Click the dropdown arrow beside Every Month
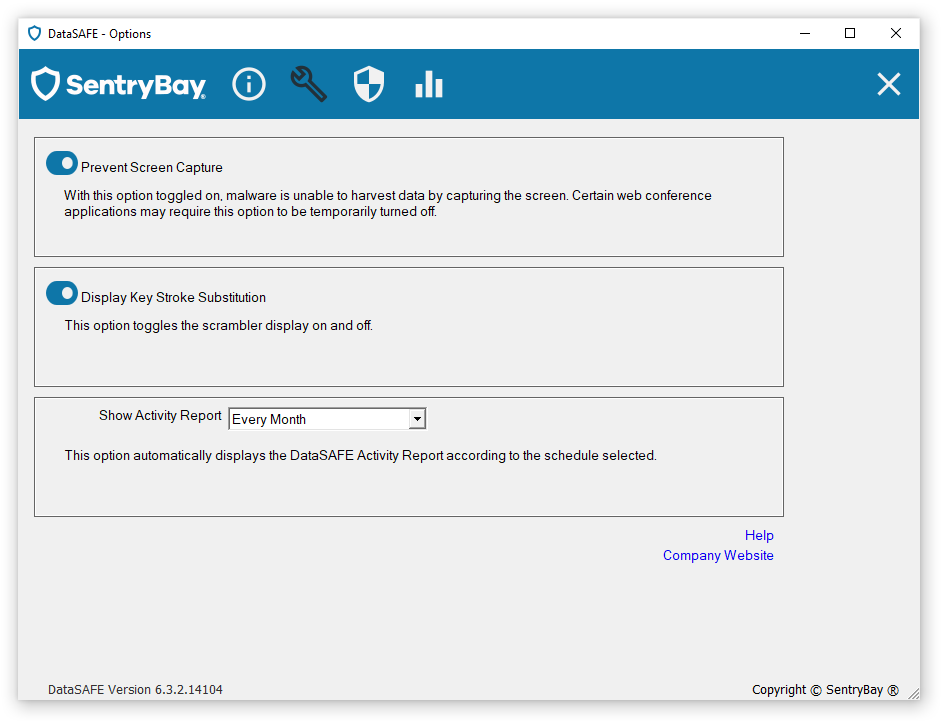Viewport: 944px width, 721px height. pos(417,418)
